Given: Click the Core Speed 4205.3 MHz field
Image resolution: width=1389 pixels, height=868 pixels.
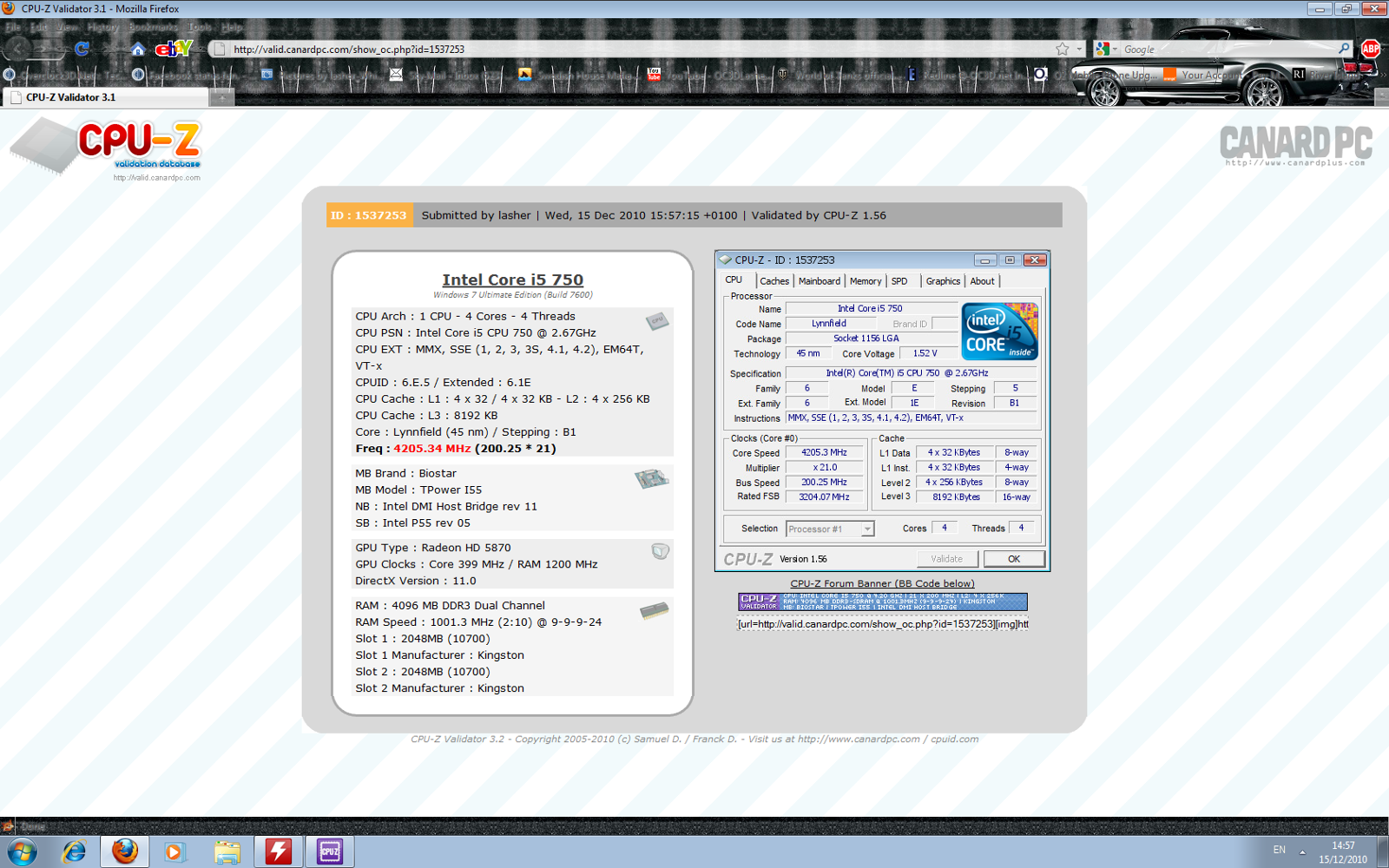Looking at the screenshot, I should tap(825, 452).
